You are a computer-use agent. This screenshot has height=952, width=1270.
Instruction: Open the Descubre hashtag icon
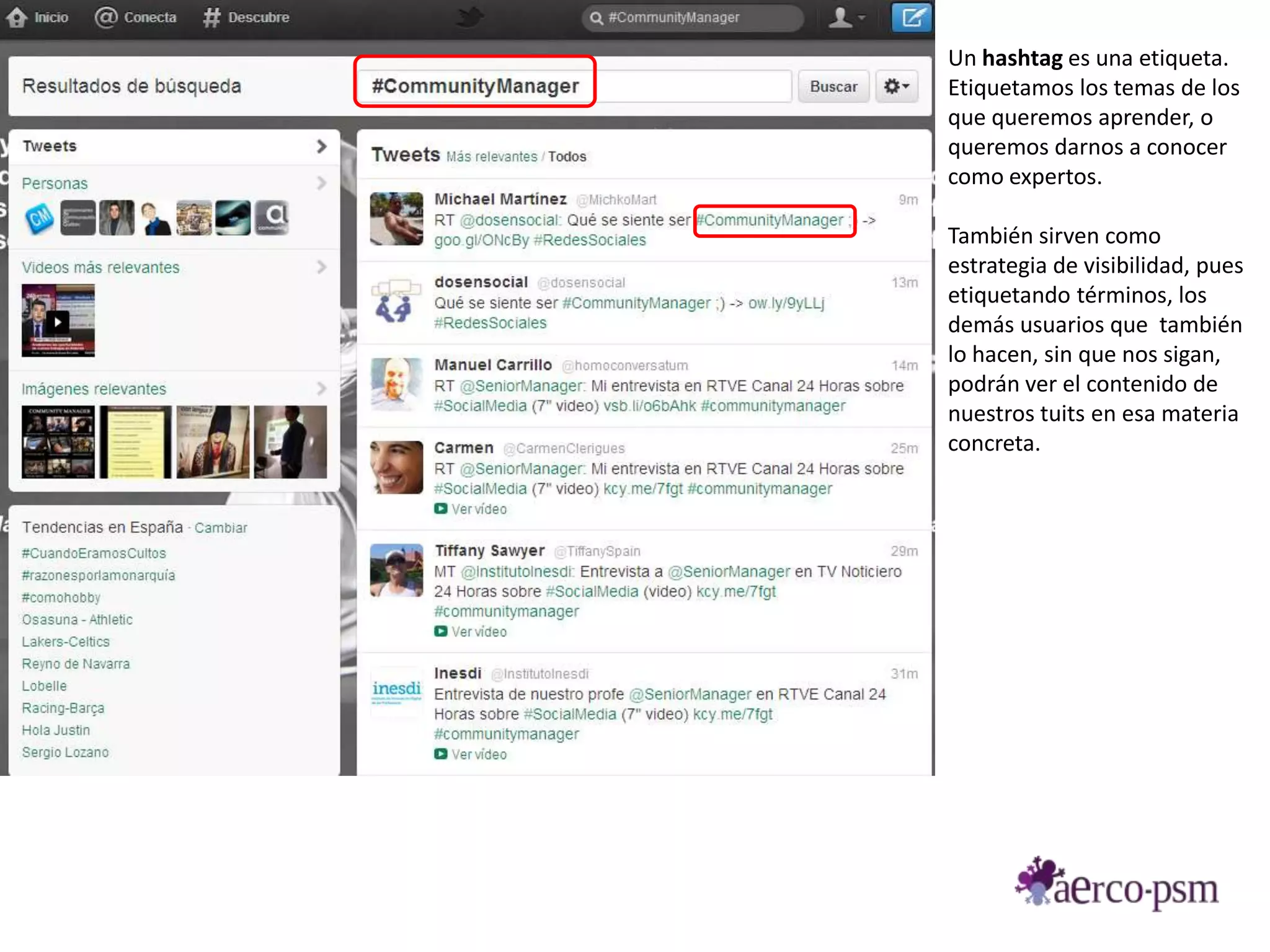coord(211,17)
